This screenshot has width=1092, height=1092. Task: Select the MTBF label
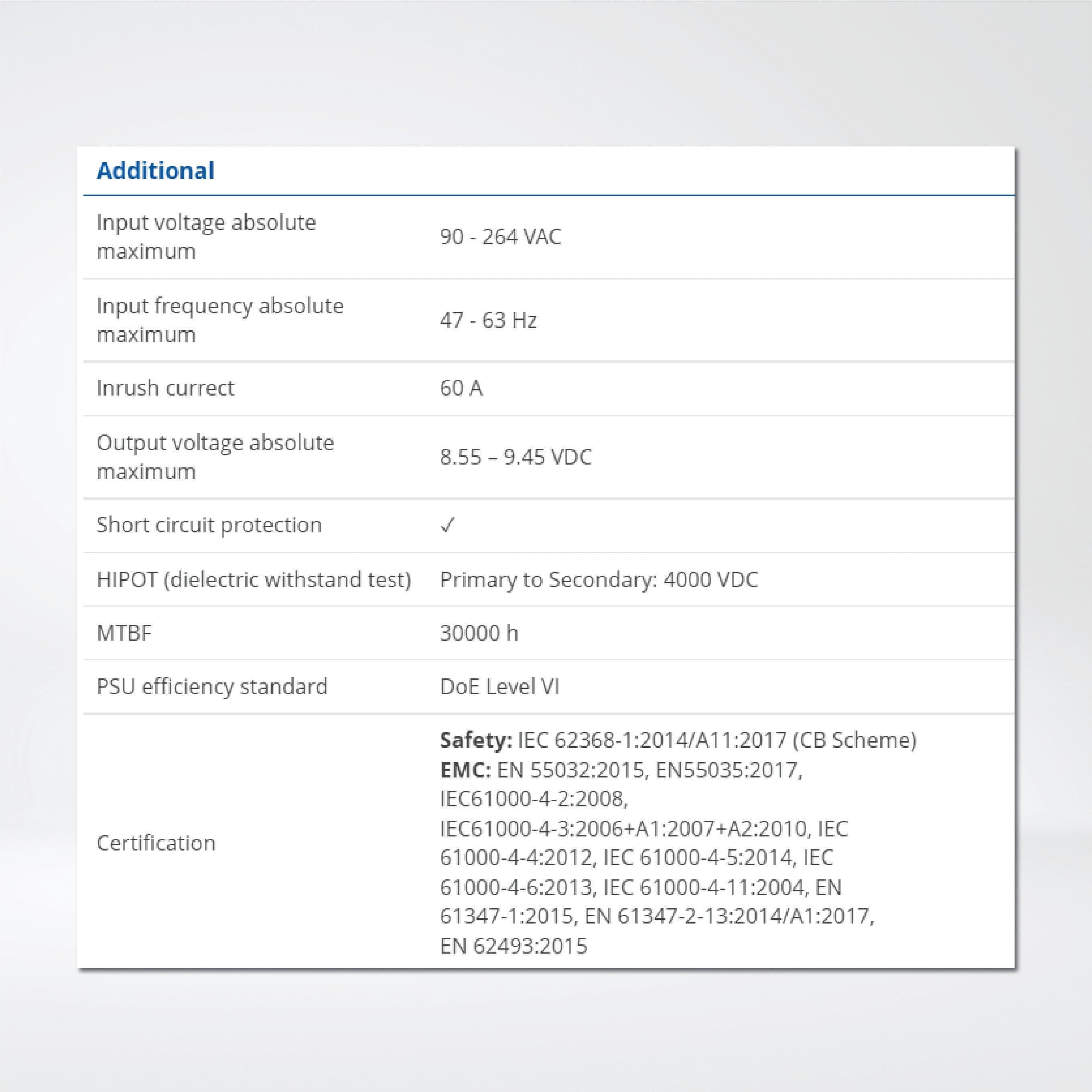point(124,633)
